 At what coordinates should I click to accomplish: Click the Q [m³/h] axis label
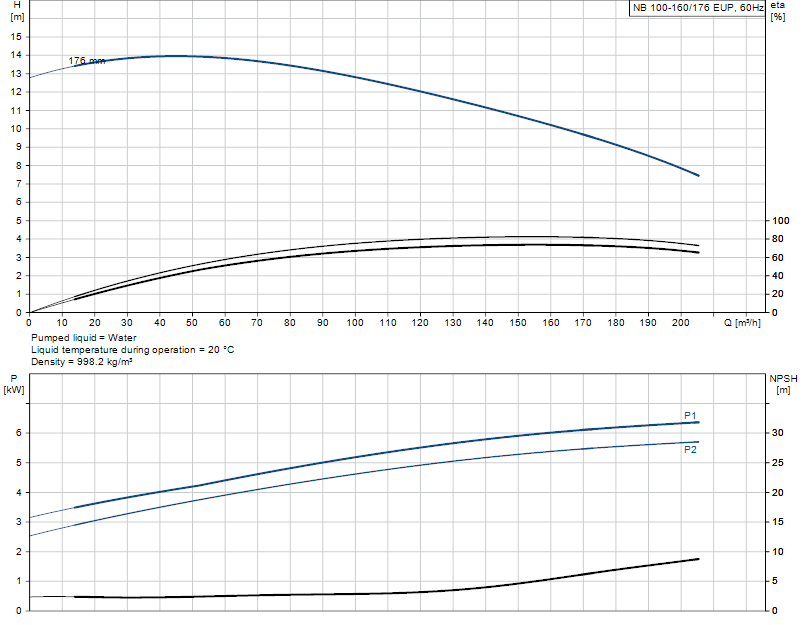(742, 323)
